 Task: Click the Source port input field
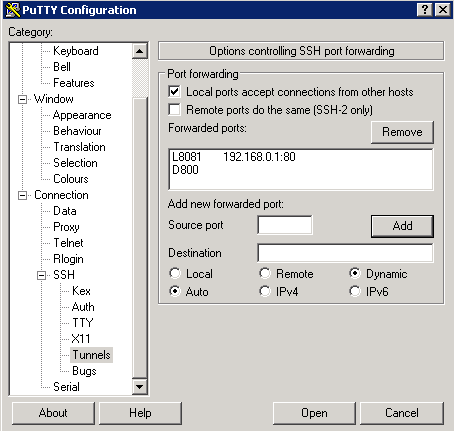pos(285,225)
